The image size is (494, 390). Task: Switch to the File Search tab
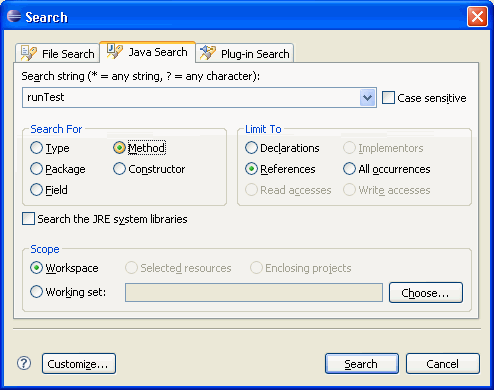tap(57, 53)
